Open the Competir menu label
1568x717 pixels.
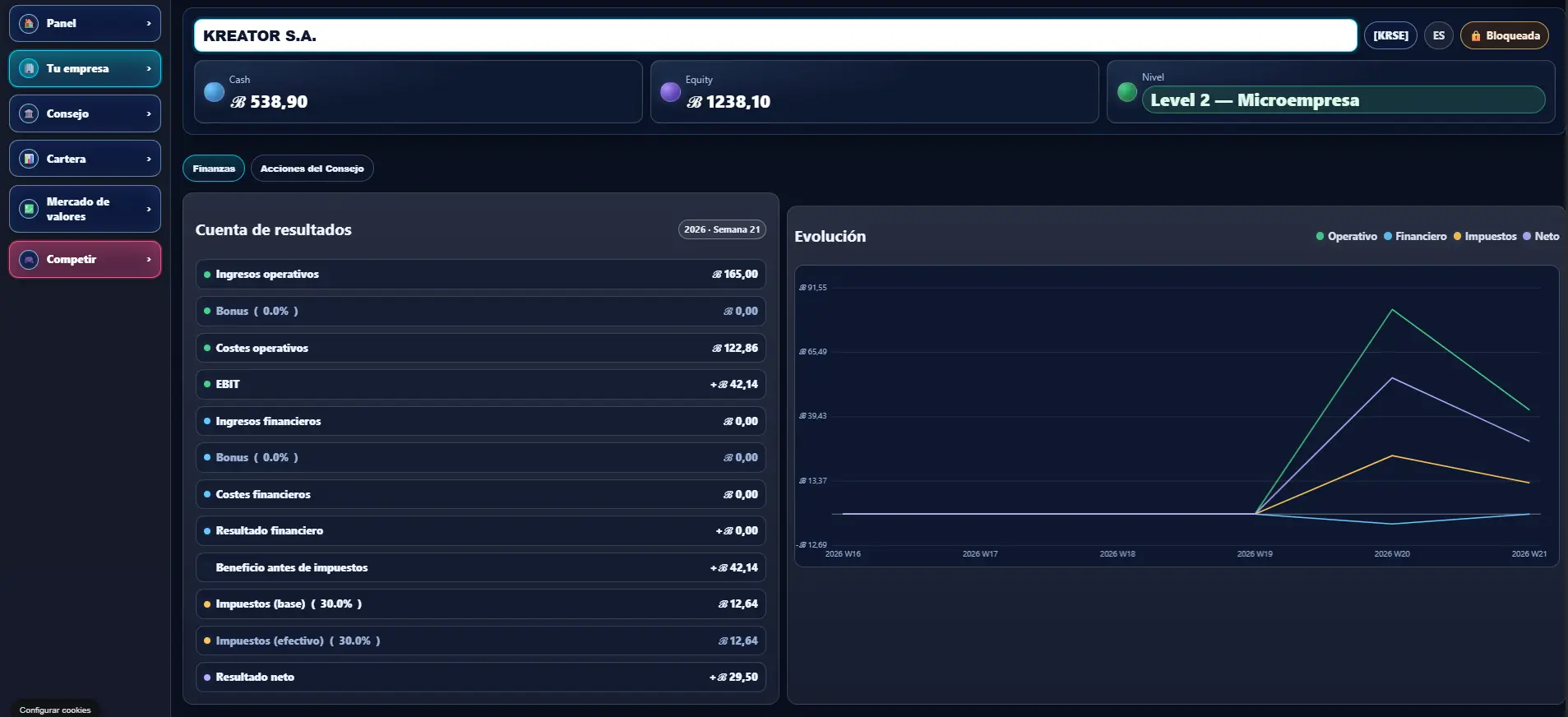point(72,260)
